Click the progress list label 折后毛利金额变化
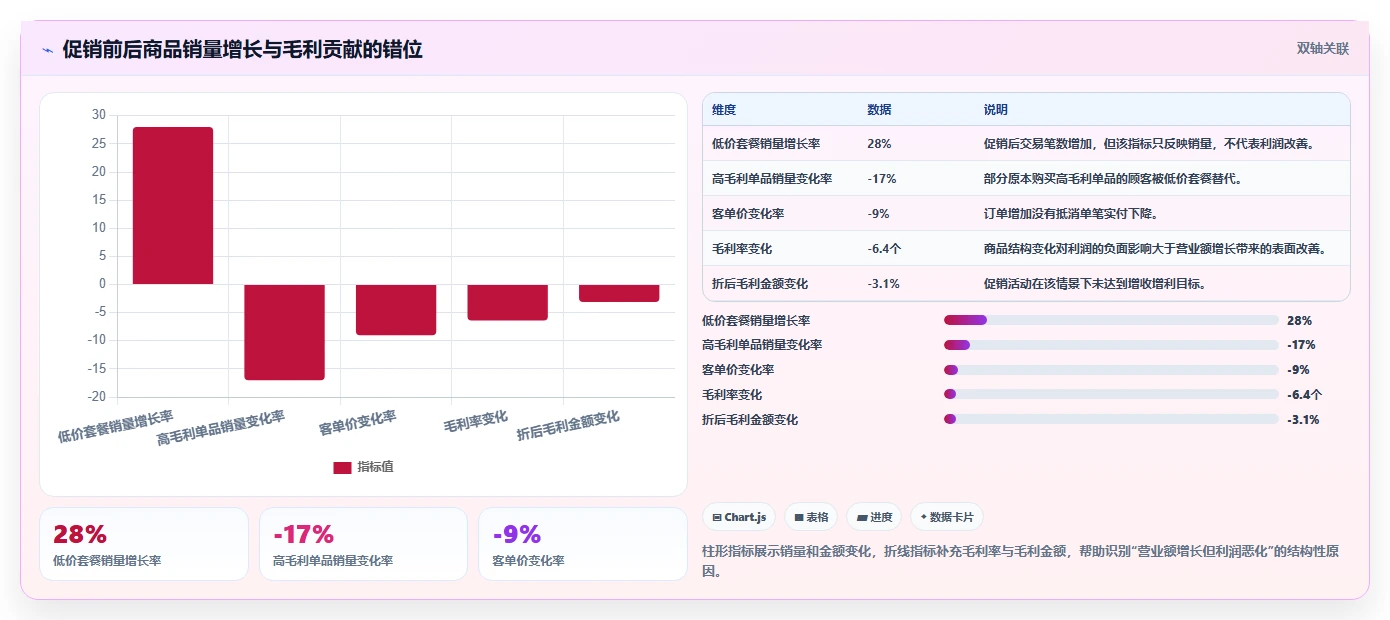 tap(750, 420)
